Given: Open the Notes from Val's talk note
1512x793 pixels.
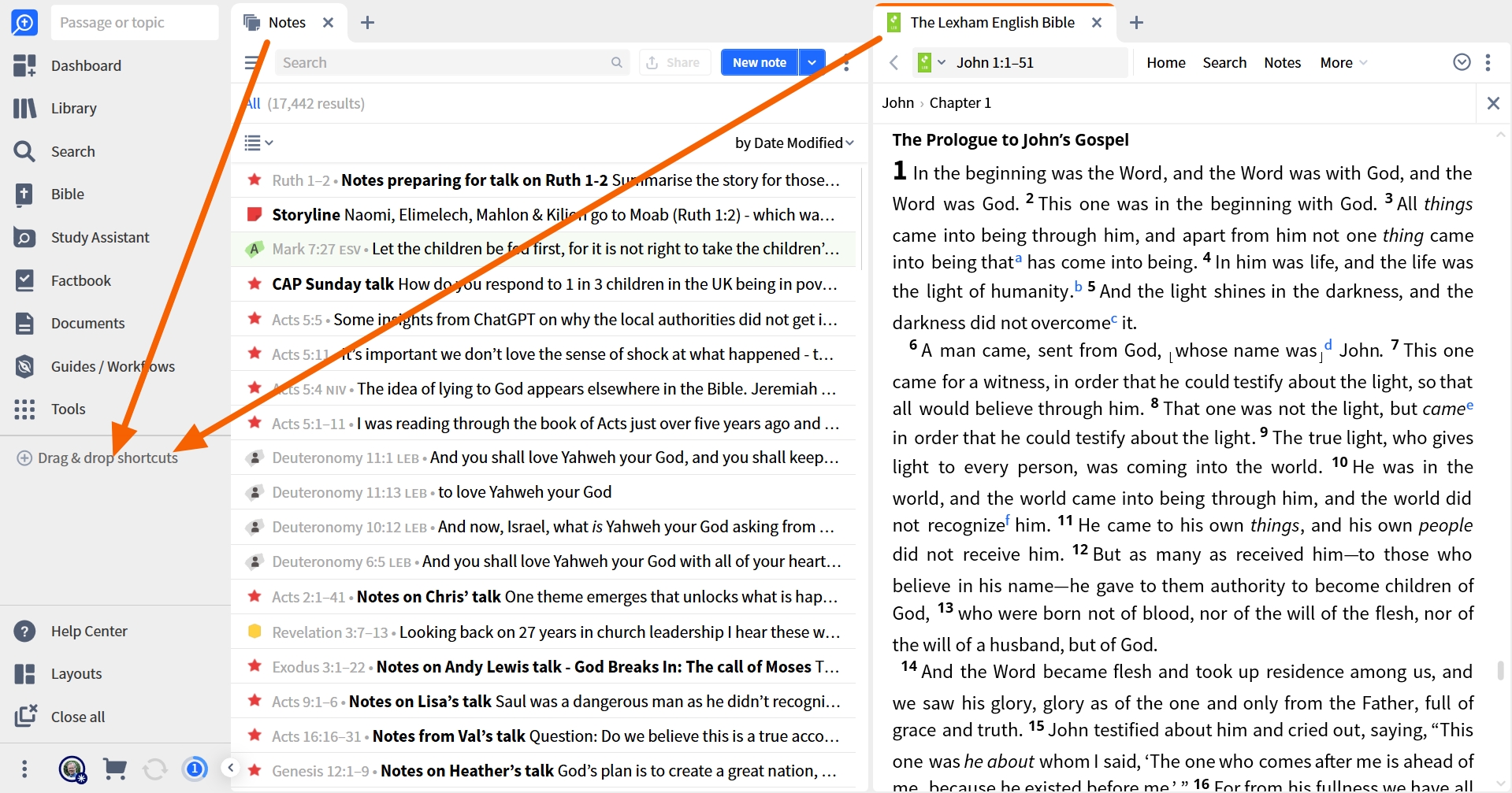Looking at the screenshot, I should tap(544, 736).
